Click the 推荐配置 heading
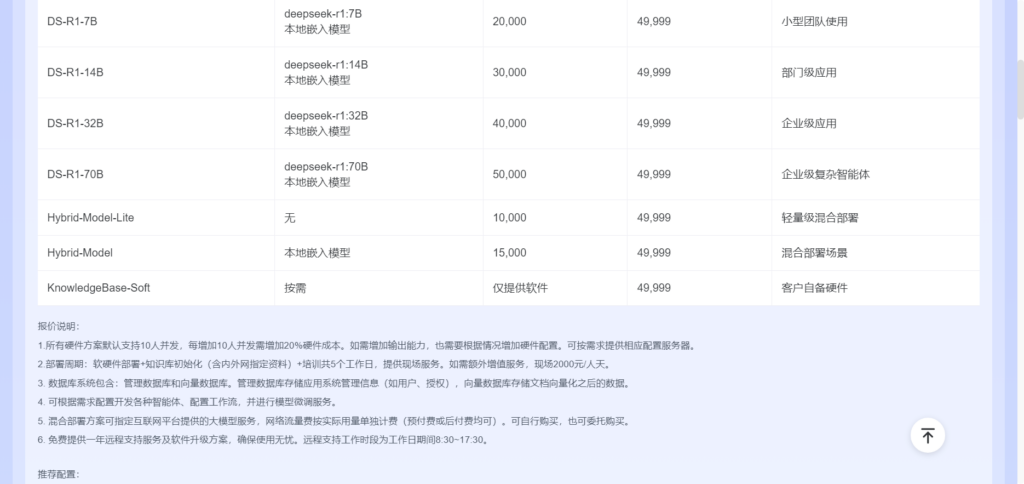This screenshot has width=1024, height=484. pyautogui.click(x=58, y=474)
